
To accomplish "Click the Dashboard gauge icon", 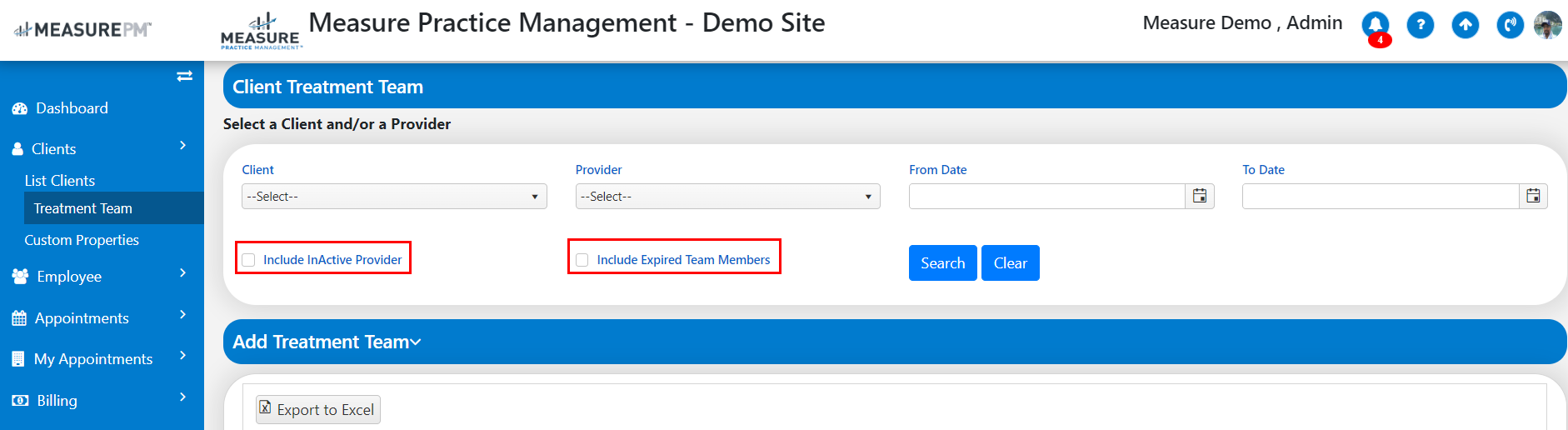I will tap(20, 108).
